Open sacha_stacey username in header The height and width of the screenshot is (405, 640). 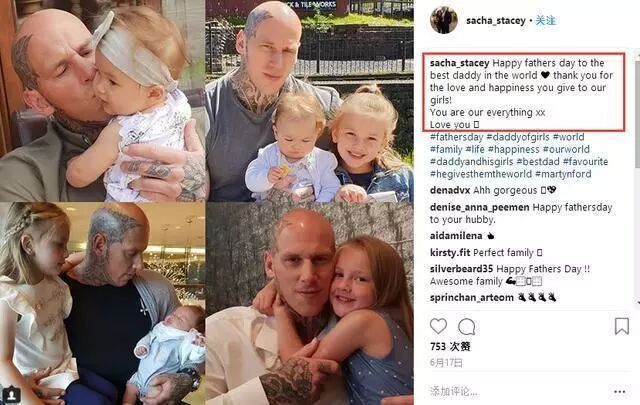[x=496, y=20]
